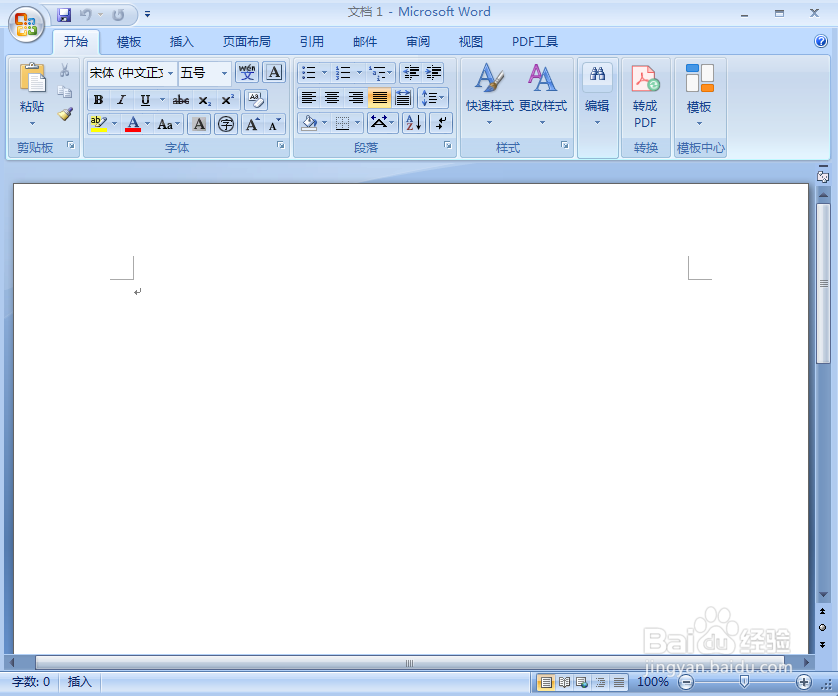This screenshot has width=838, height=696.
Task: Switch to the 引用 tab
Action: coord(312,42)
